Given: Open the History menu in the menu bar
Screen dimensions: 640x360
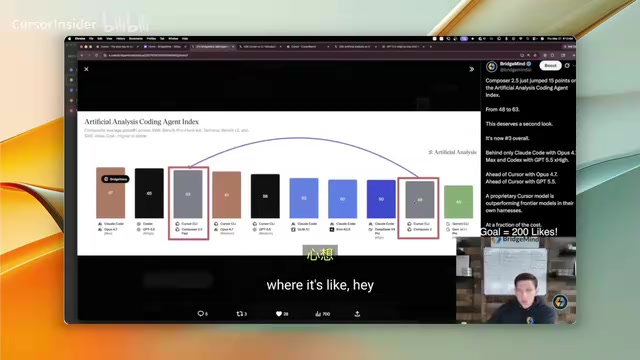Looking at the screenshot, I should tap(120, 38).
